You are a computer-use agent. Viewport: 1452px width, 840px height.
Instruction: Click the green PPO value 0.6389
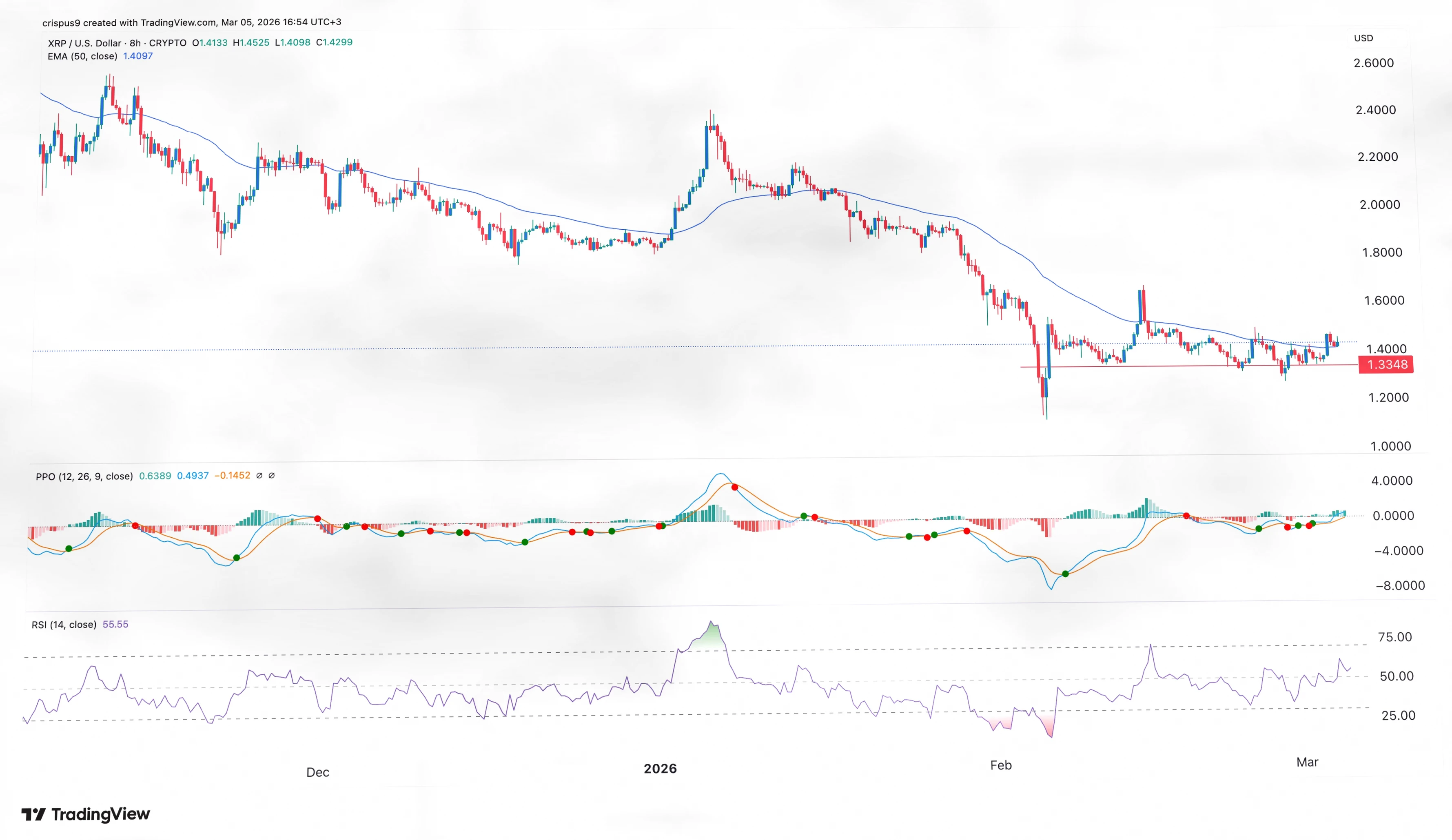155,476
